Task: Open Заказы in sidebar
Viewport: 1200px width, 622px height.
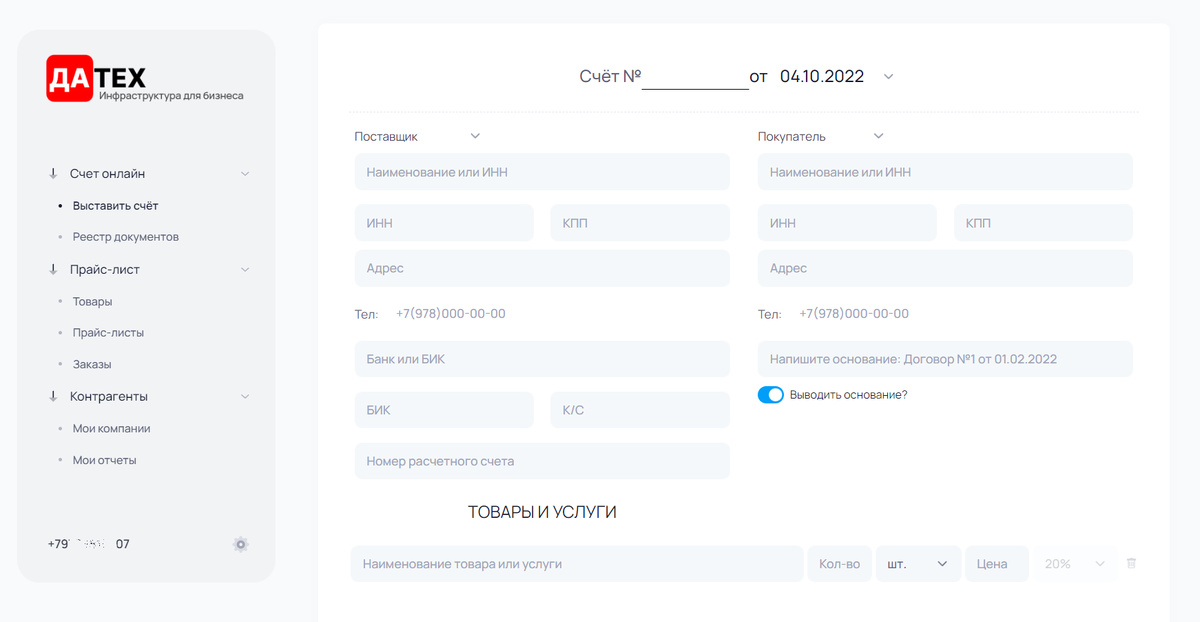Action: [92, 364]
